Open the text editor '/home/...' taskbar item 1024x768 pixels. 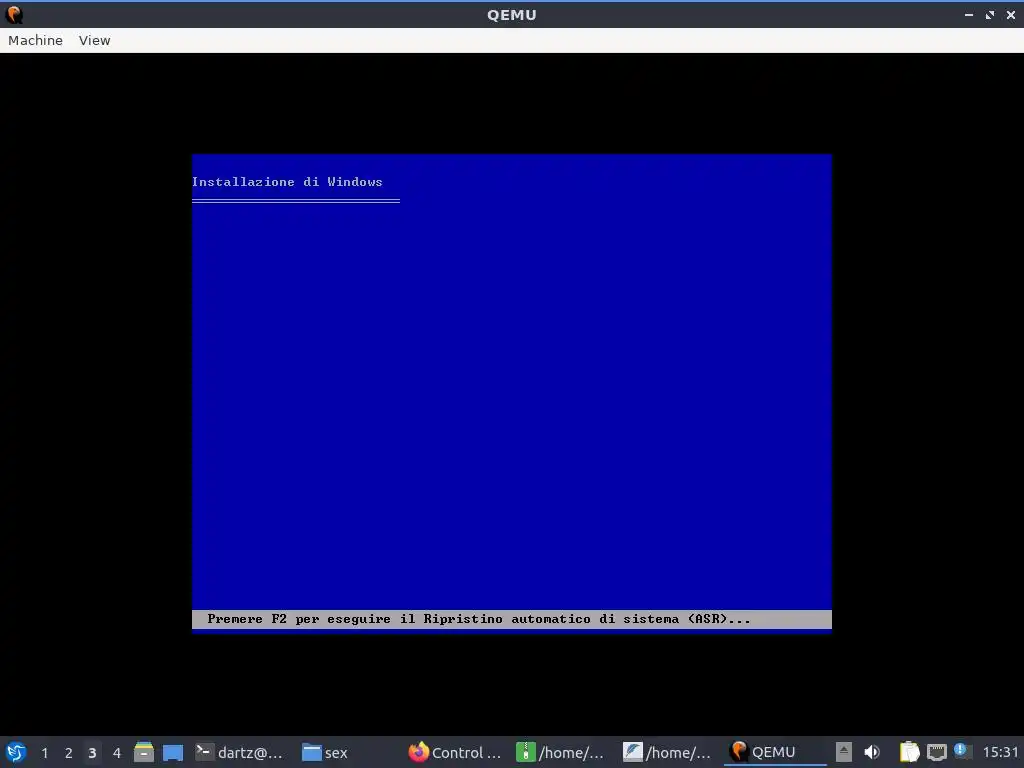(667, 752)
